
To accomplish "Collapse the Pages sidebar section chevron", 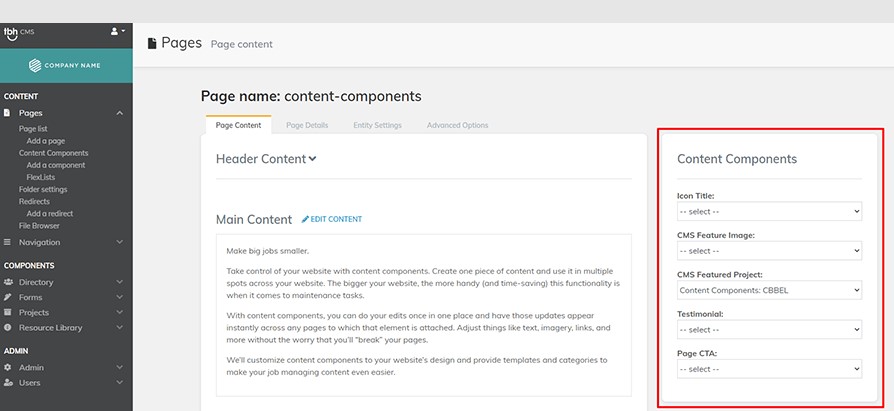I will (x=119, y=113).
